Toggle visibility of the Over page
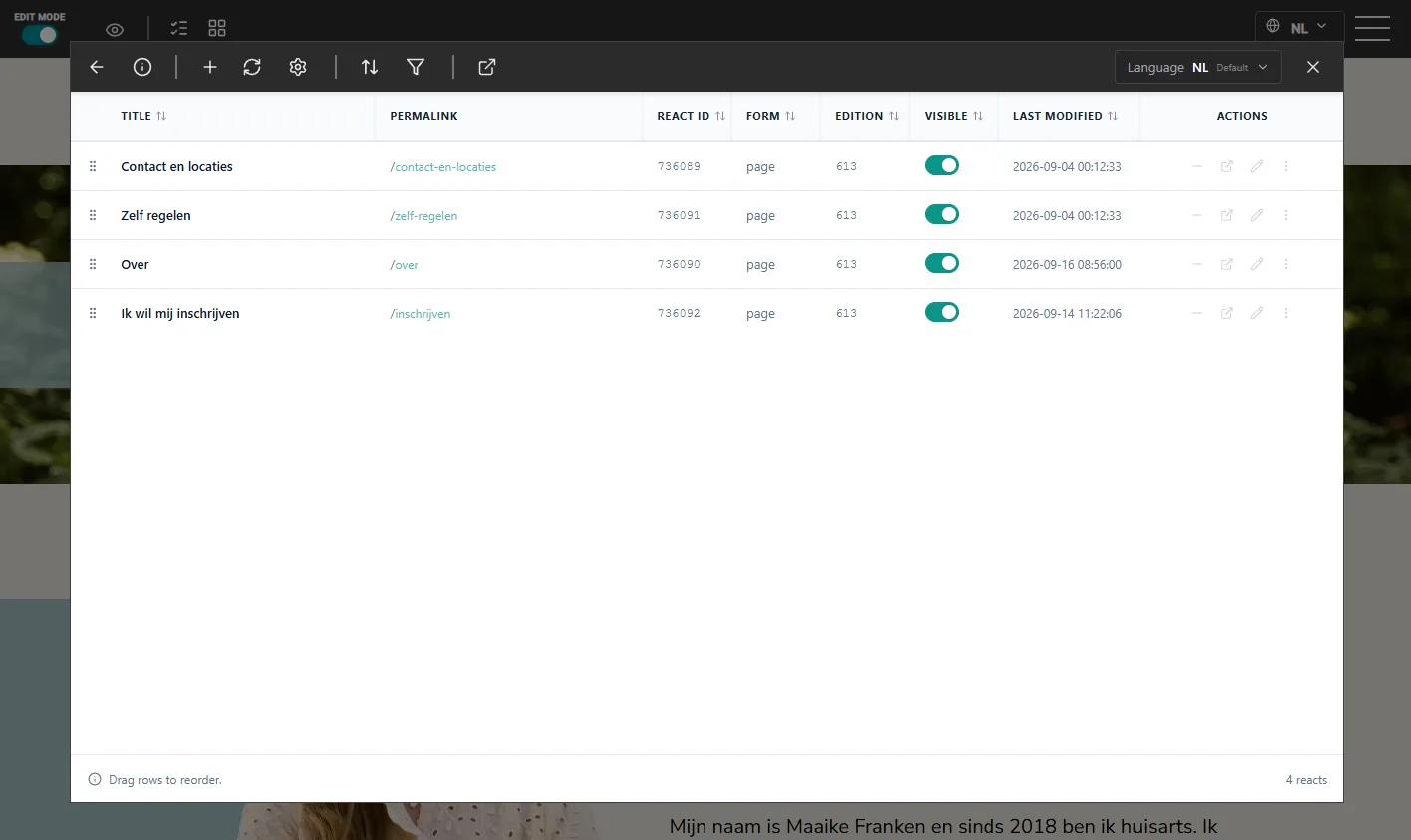This screenshot has height=840, width=1411. coord(942,263)
